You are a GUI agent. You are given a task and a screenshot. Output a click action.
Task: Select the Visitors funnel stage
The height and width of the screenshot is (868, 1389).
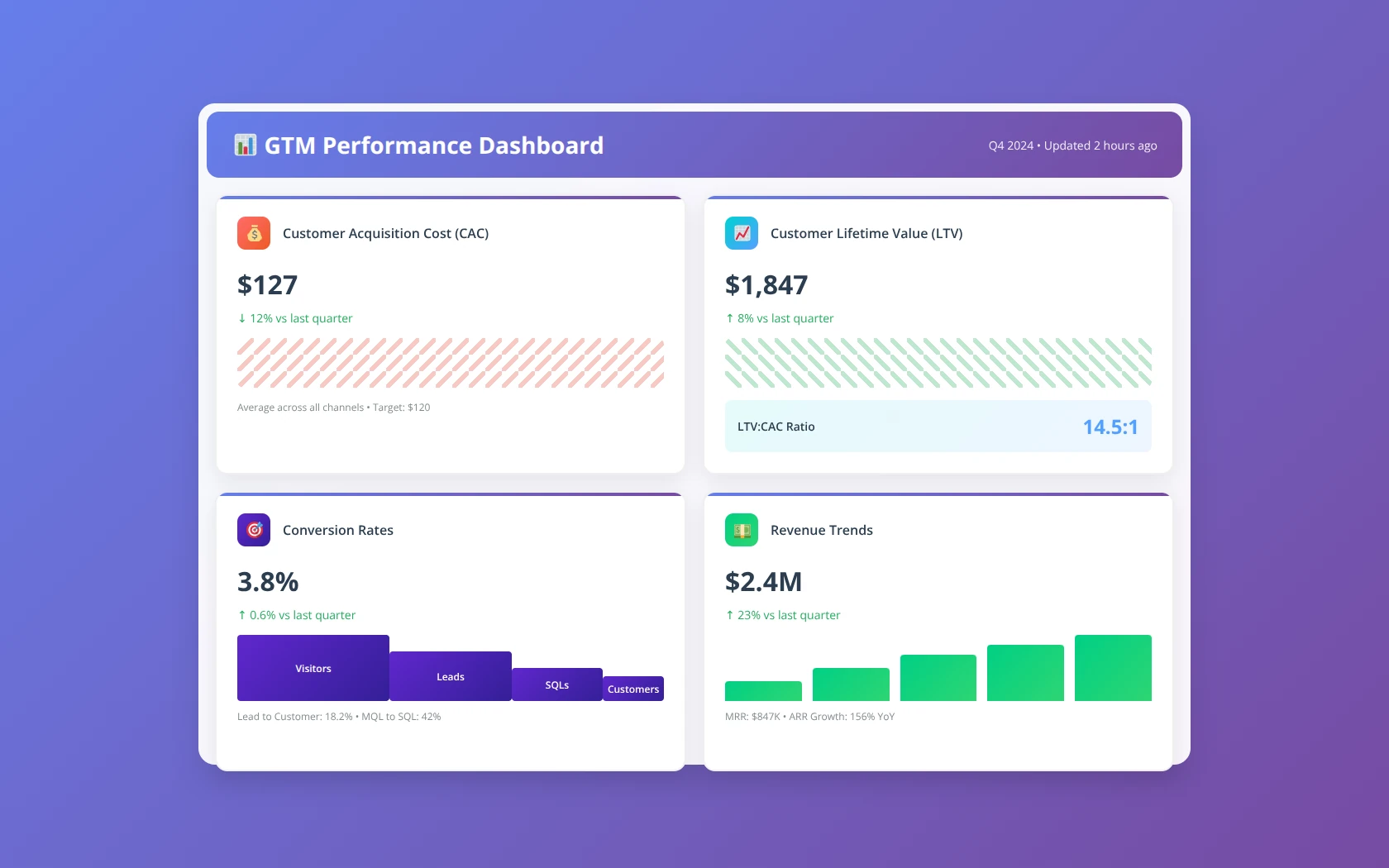click(x=313, y=668)
